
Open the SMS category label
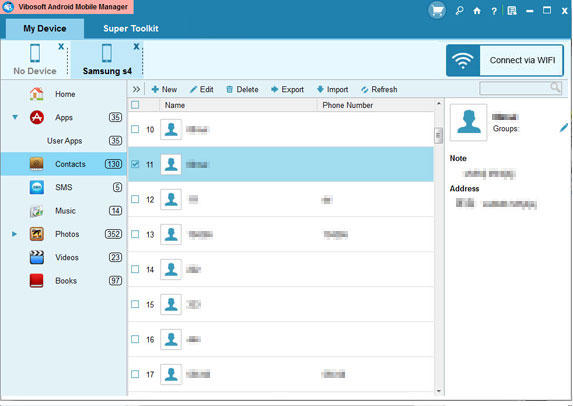tap(64, 187)
